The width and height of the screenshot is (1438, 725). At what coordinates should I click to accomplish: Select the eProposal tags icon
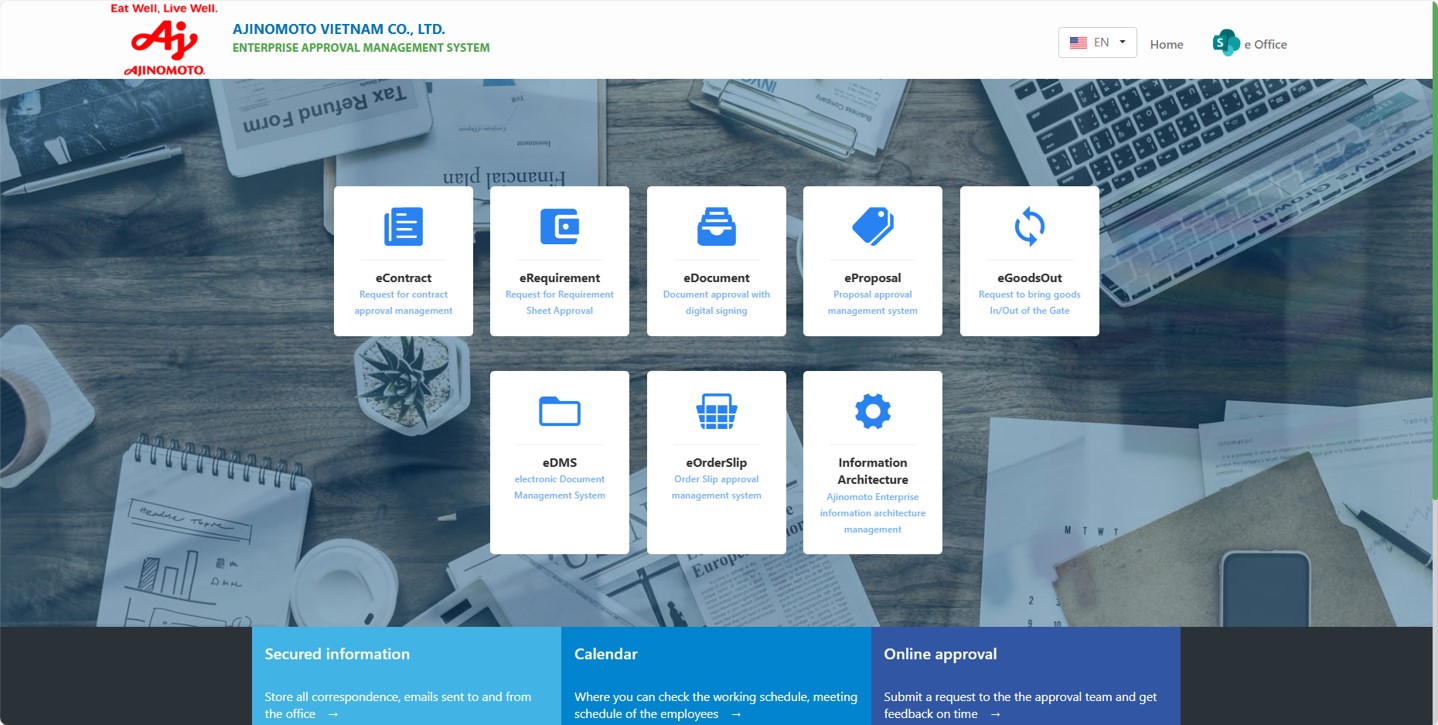[872, 227]
